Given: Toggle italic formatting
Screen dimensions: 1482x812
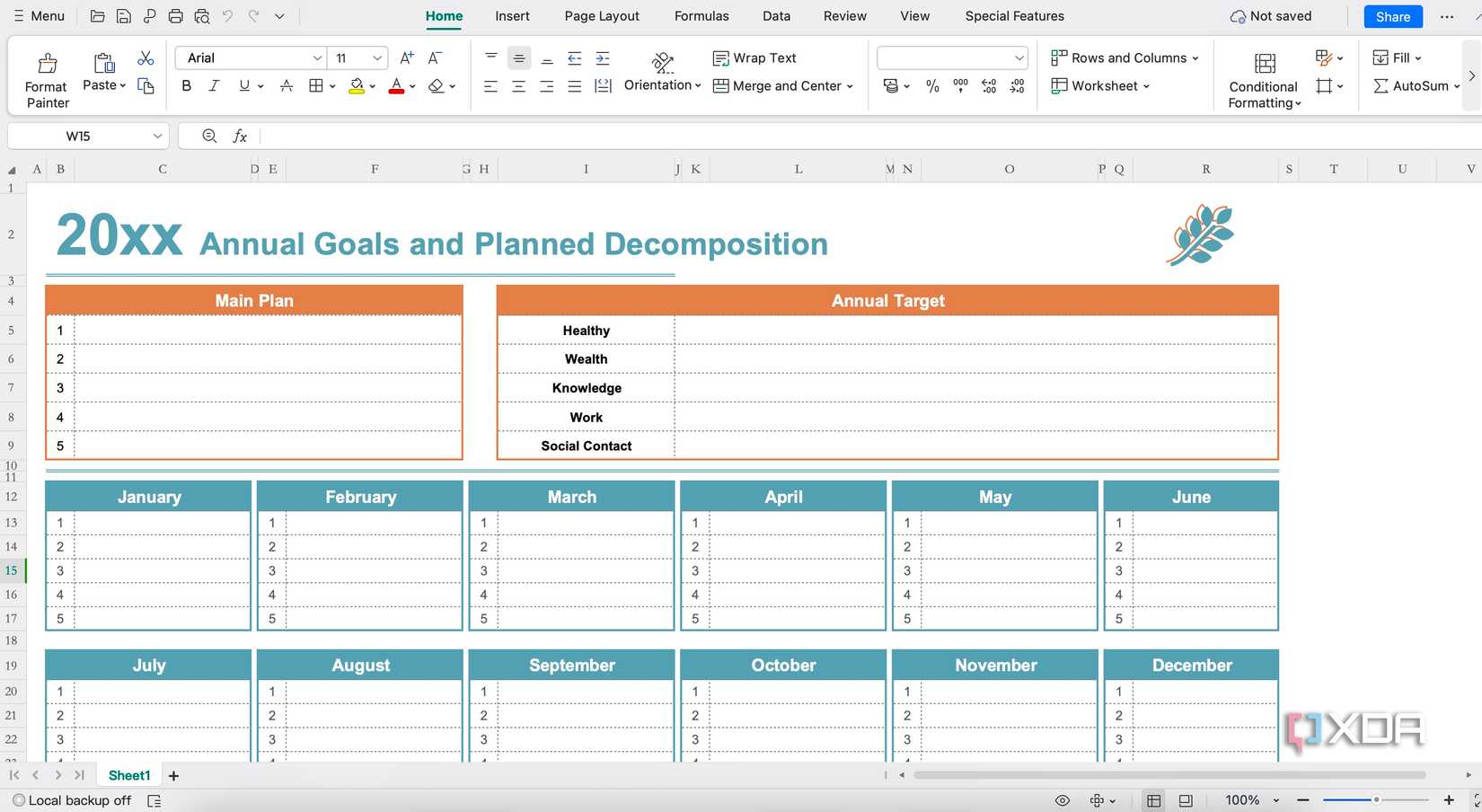Looking at the screenshot, I should click(x=214, y=86).
